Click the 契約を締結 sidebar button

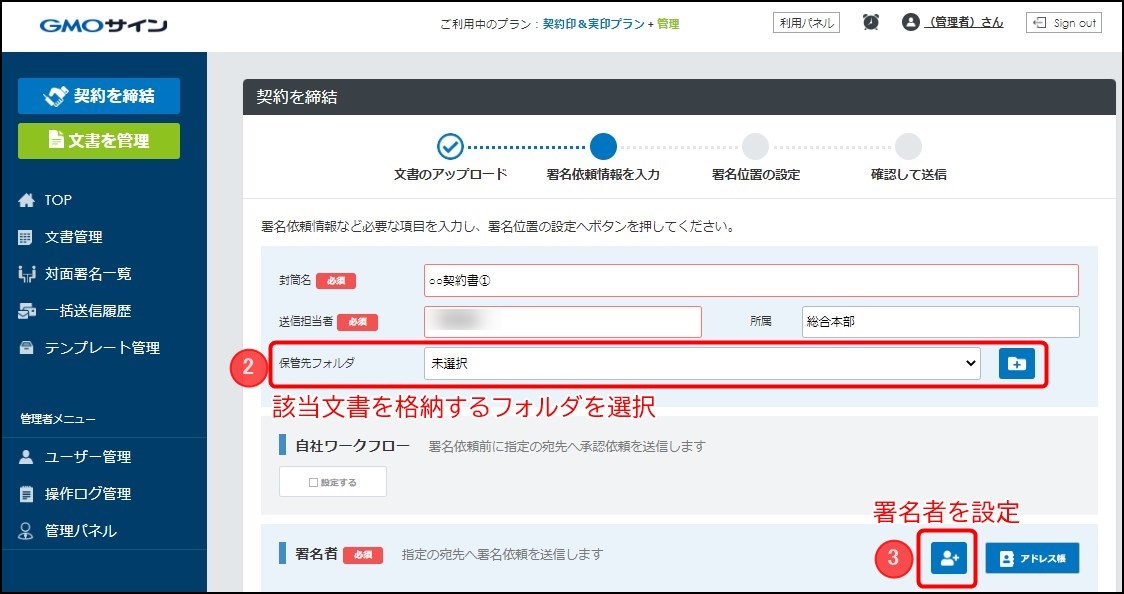(99, 96)
